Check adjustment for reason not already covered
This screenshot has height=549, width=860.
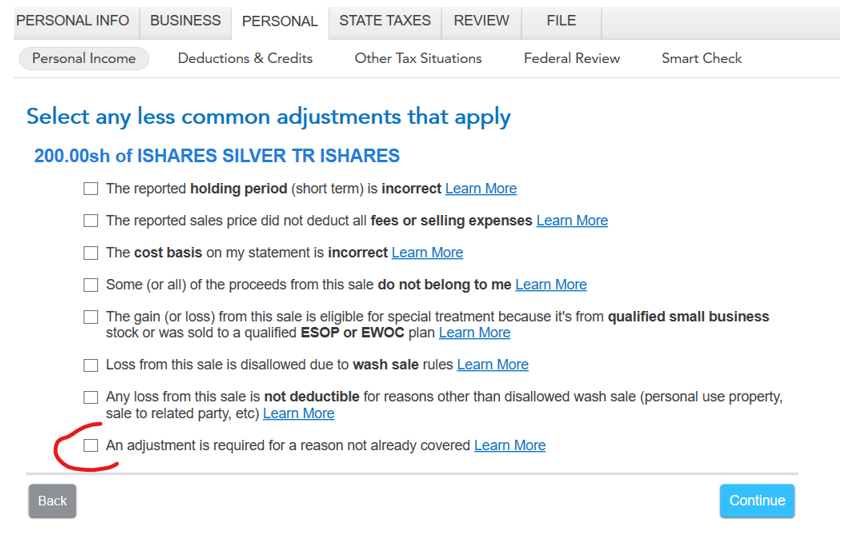pyautogui.click(x=91, y=446)
